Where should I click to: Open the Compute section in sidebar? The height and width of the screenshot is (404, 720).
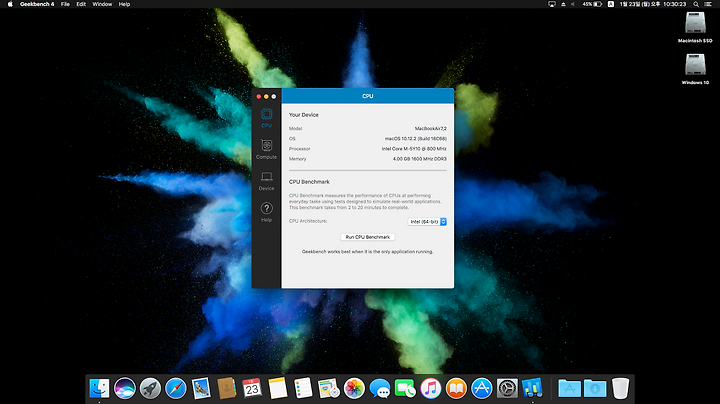[x=266, y=149]
